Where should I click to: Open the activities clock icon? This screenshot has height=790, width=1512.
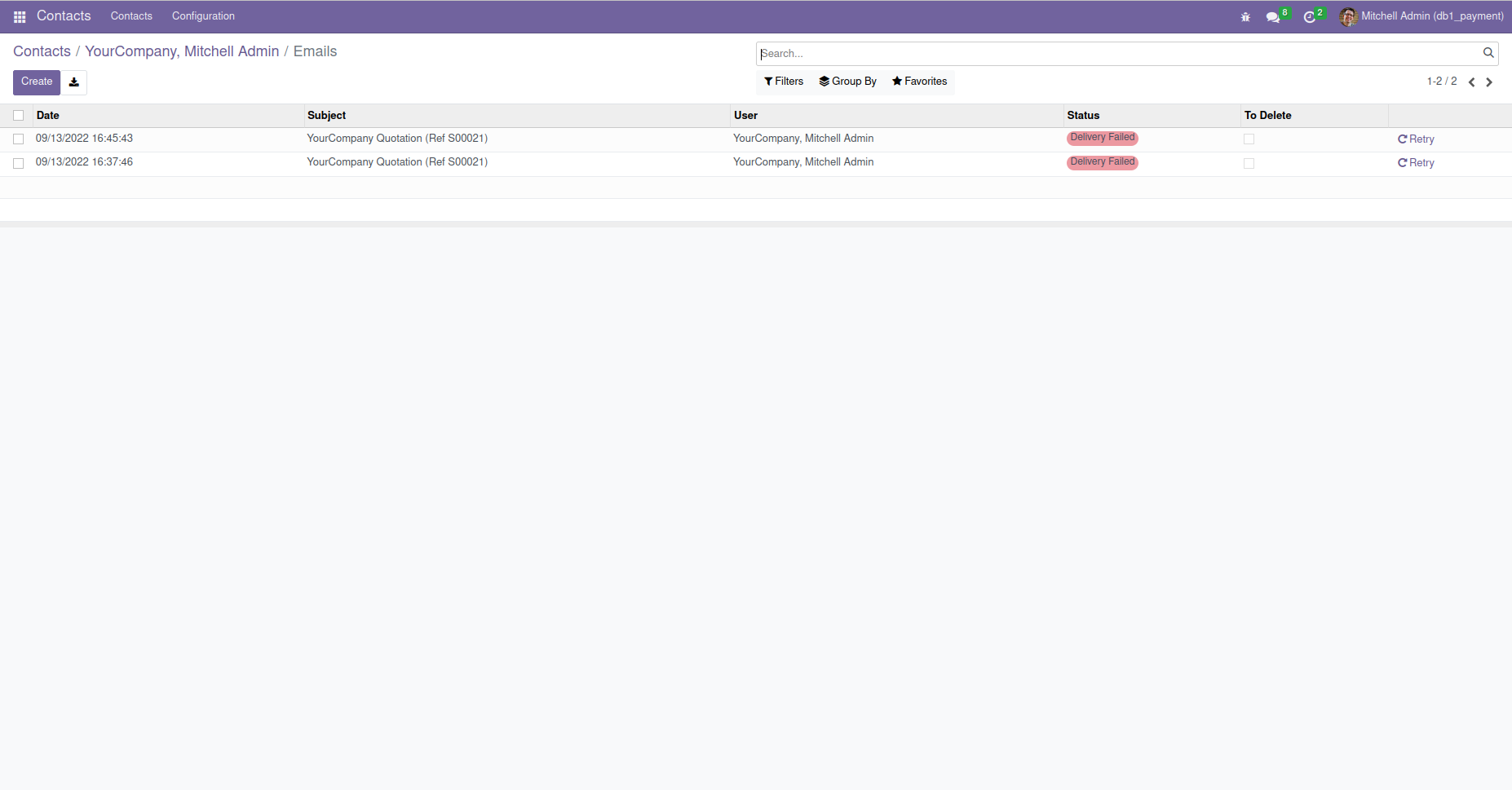click(x=1310, y=17)
